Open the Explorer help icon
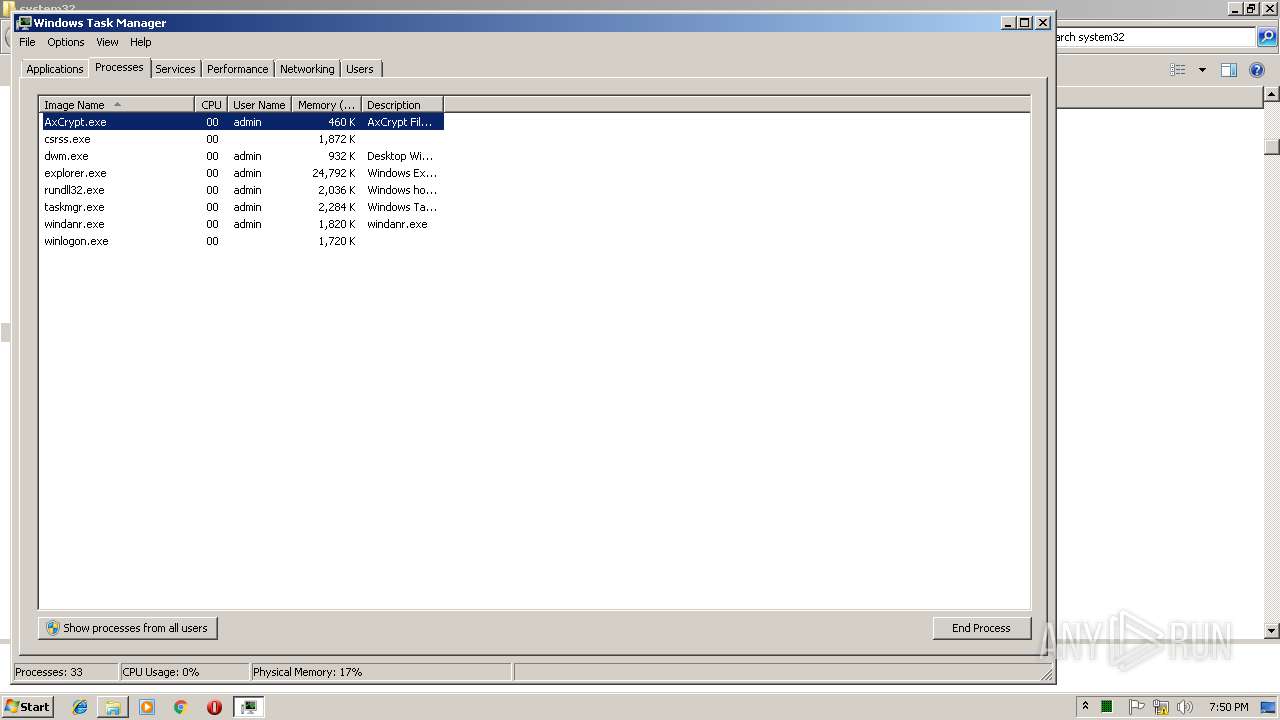This screenshot has height=720, width=1280. [x=1257, y=70]
